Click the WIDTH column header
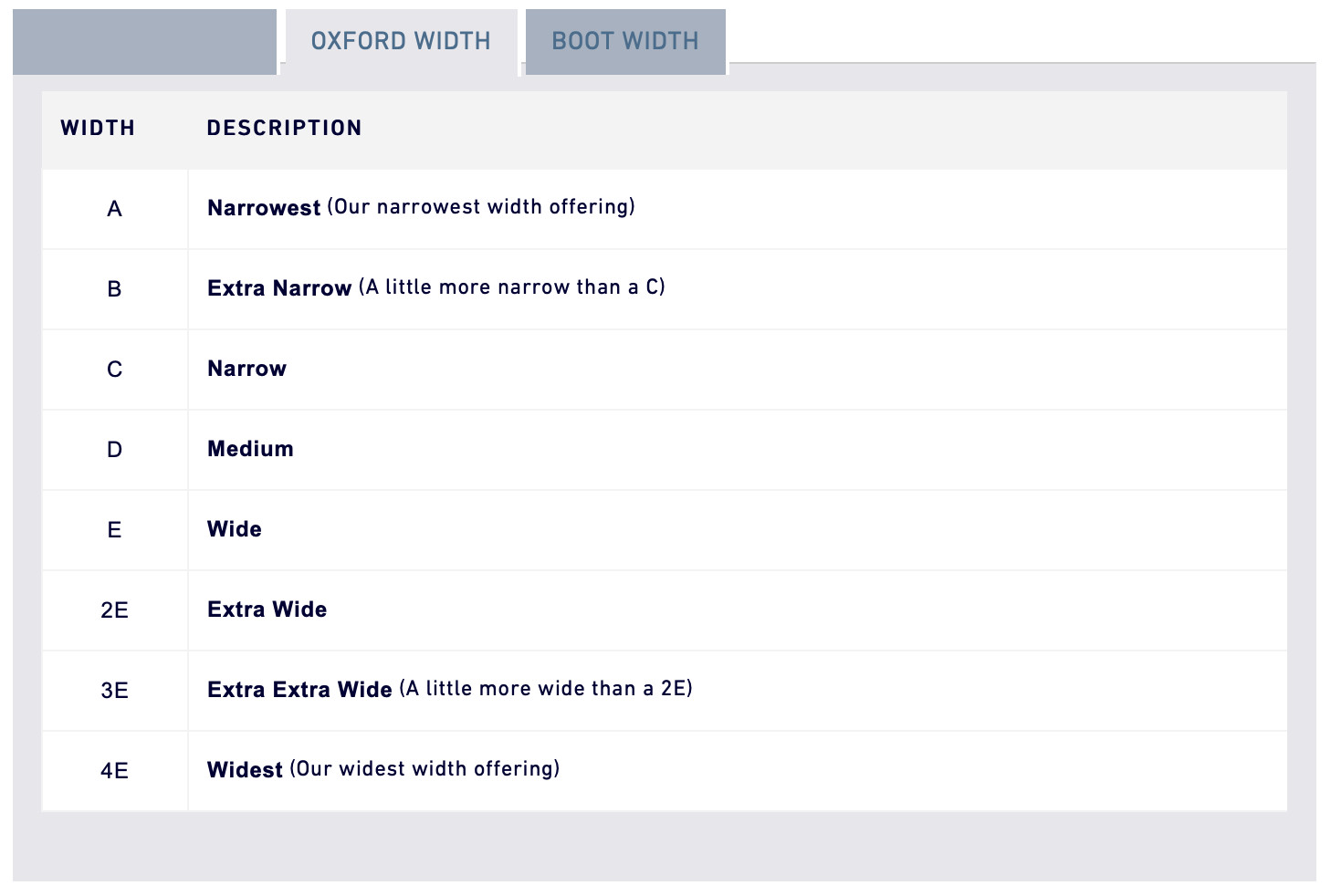This screenshot has width=1331, height=896. (x=98, y=128)
